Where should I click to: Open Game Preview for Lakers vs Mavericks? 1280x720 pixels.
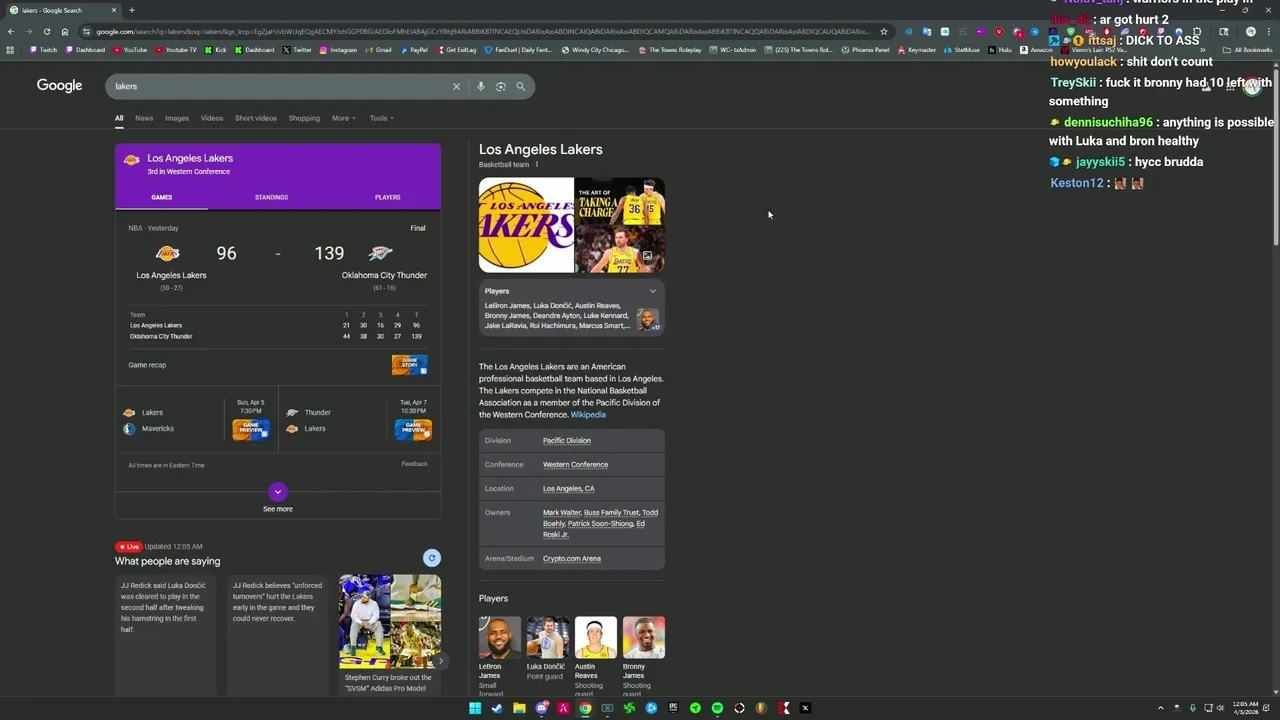250,430
